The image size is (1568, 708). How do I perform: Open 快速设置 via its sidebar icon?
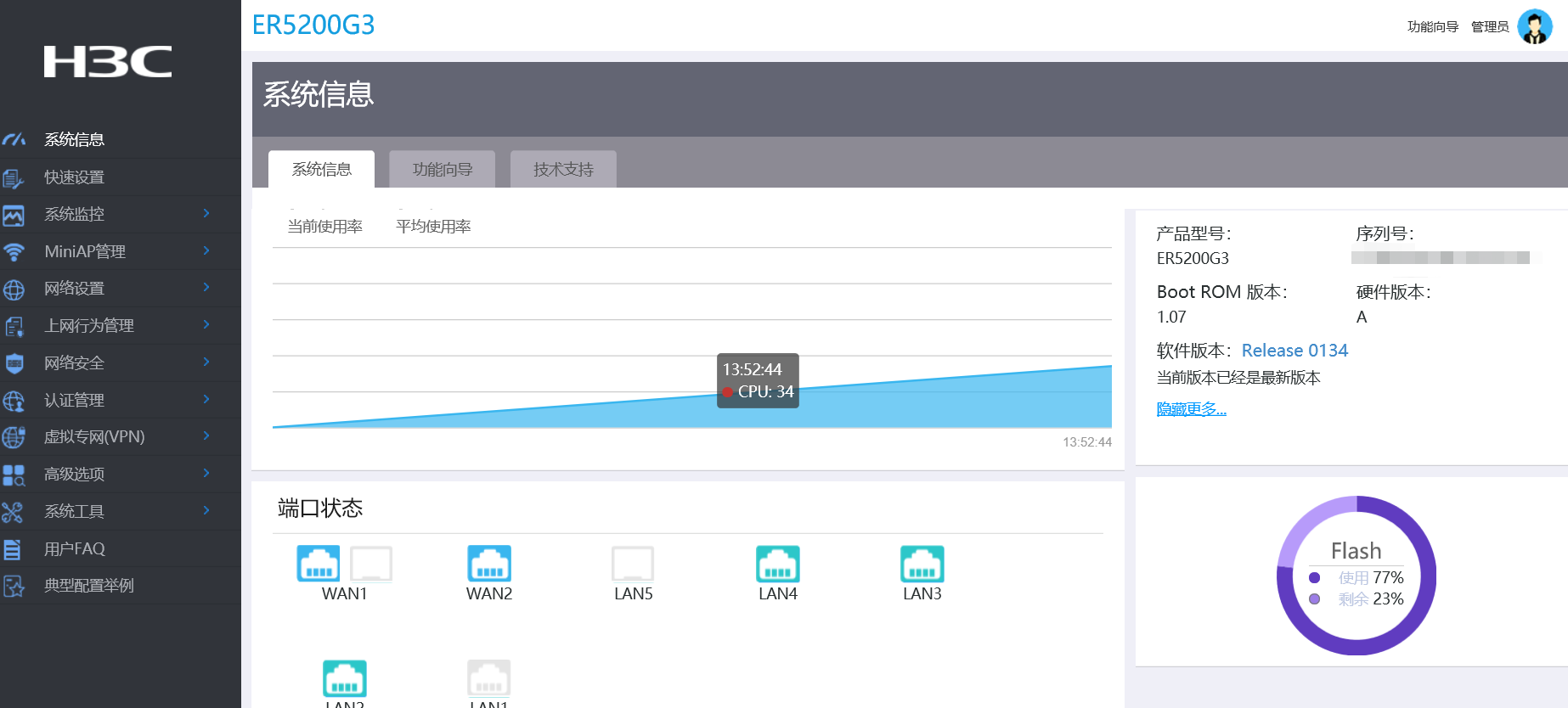point(13,177)
